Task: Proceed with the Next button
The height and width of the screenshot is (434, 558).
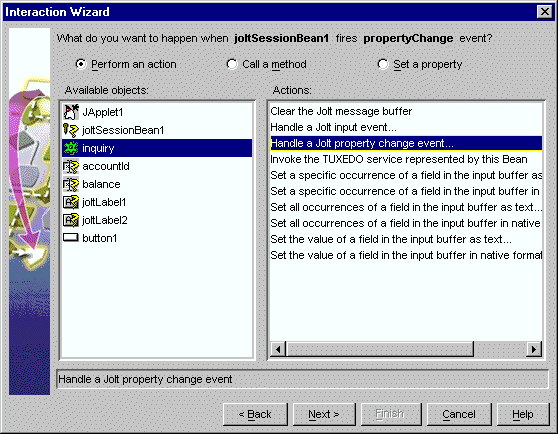Action: [x=324, y=414]
